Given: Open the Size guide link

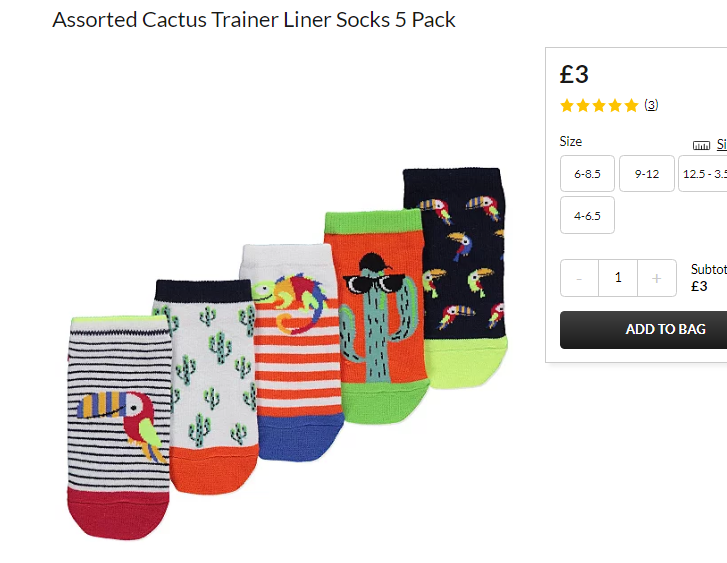Looking at the screenshot, I should [722, 144].
